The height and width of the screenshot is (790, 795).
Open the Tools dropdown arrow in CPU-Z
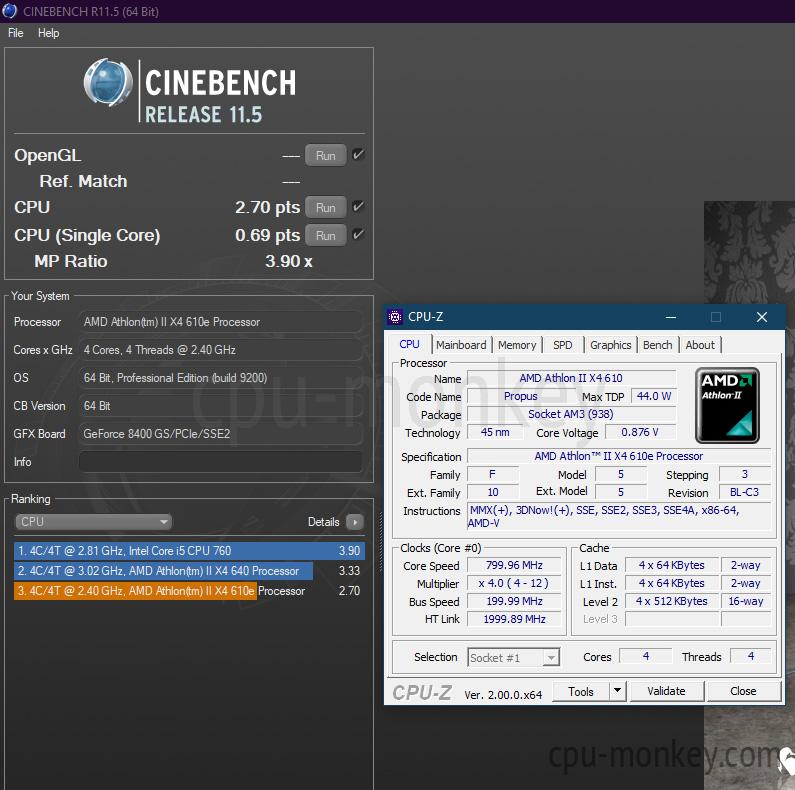pyautogui.click(x=617, y=691)
